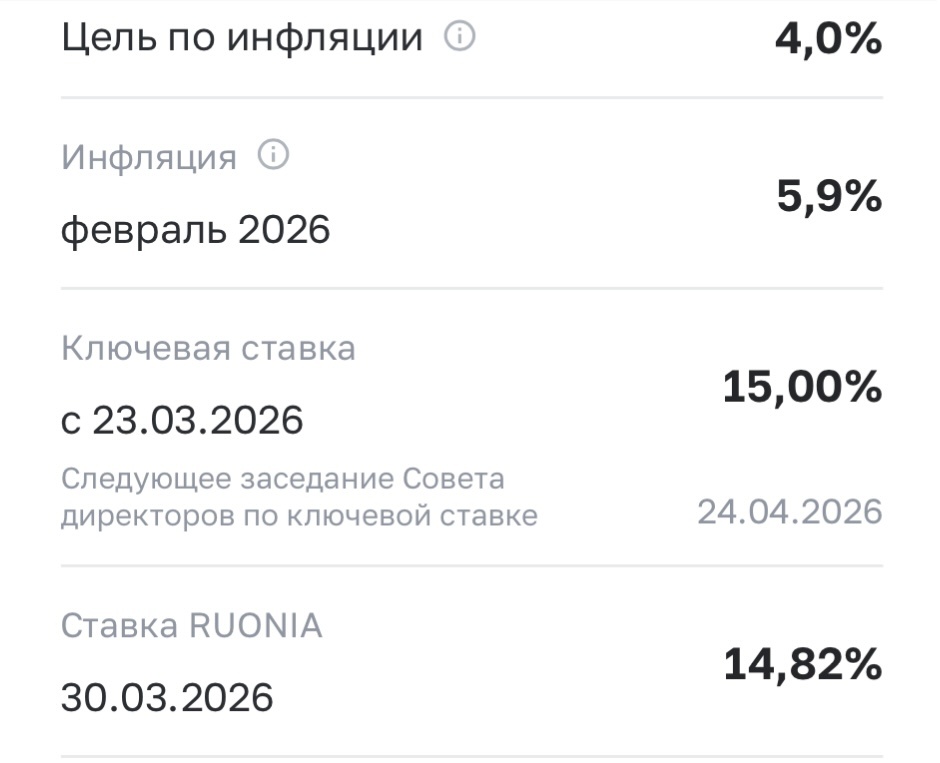Select the 5,9% inflation value
Screen dimensions: 940x763
[829, 197]
